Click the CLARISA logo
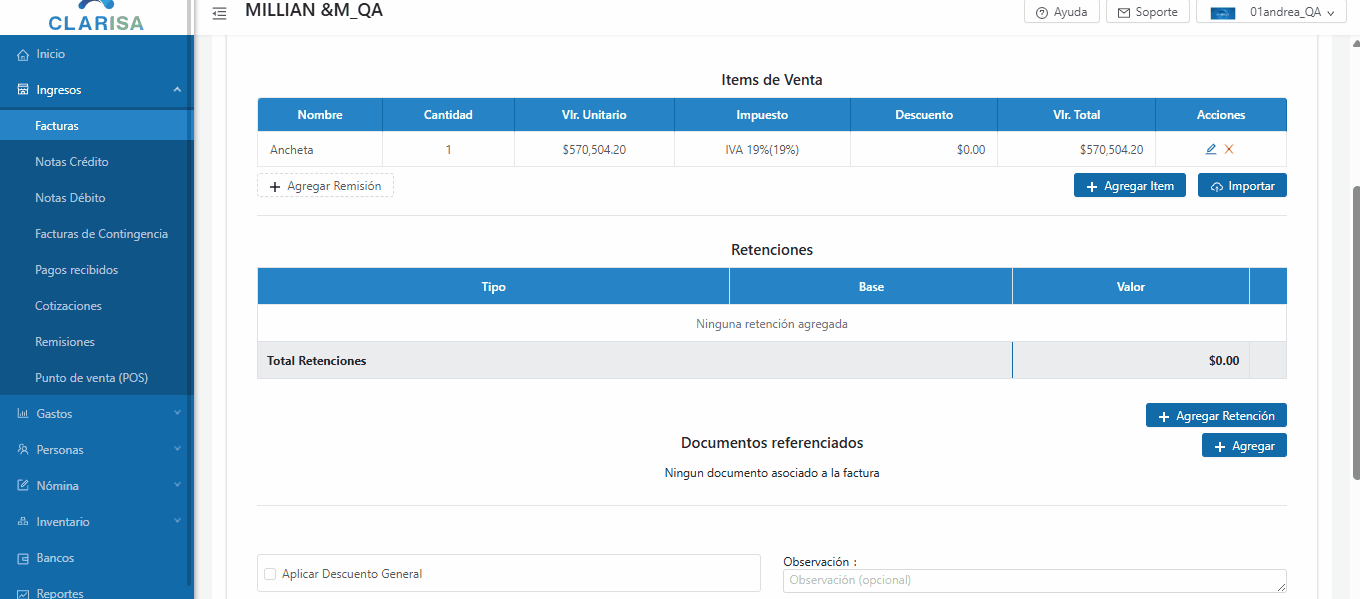 pos(96,17)
